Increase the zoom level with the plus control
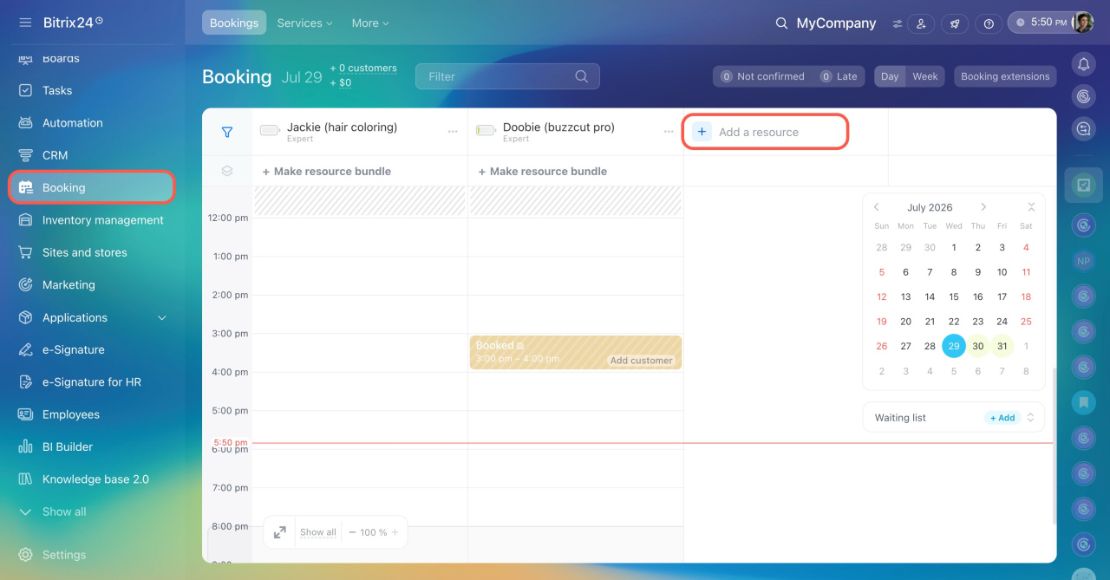This screenshot has height=580, width=1110. click(x=395, y=533)
